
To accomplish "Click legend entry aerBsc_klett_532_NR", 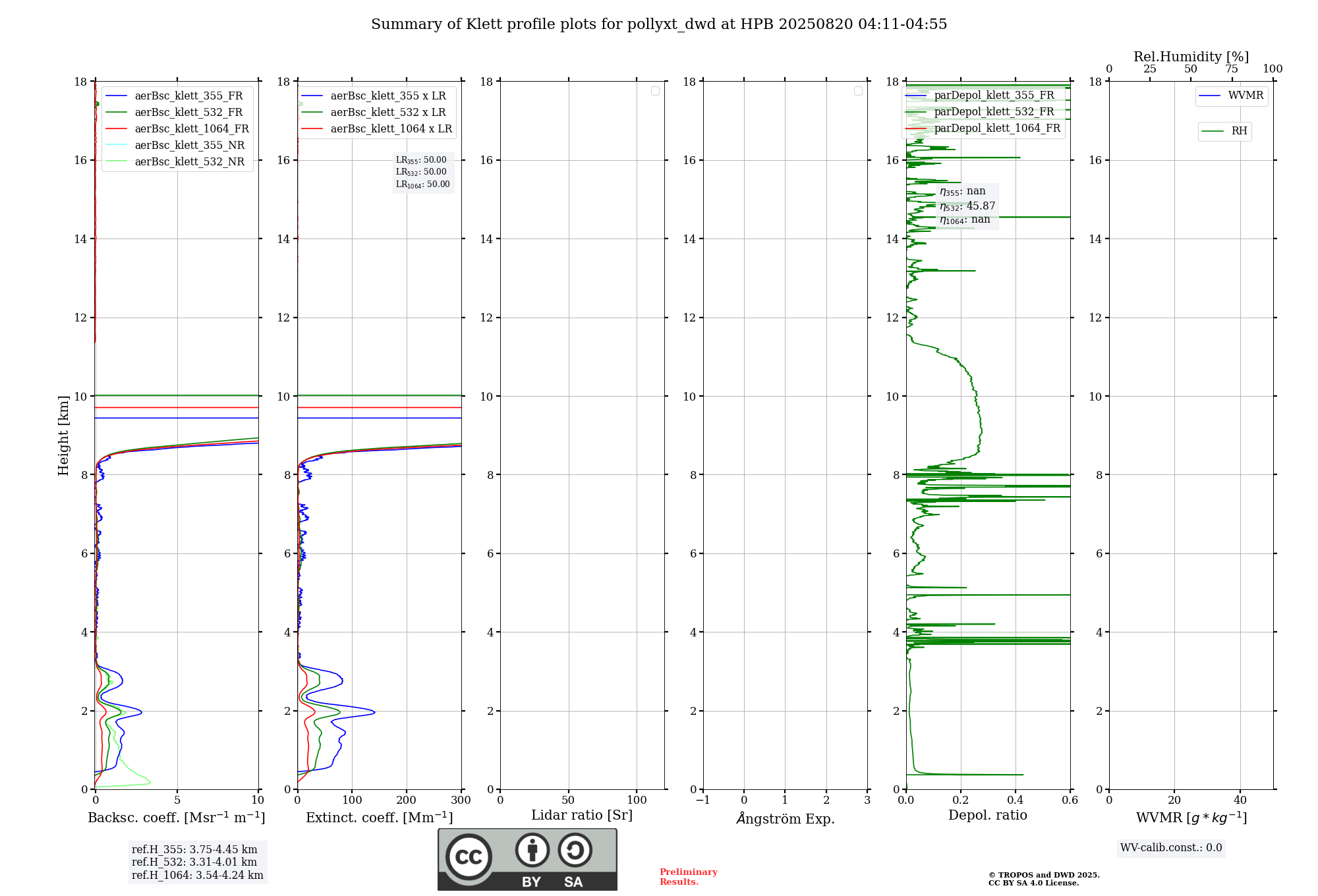I will (x=175, y=162).
